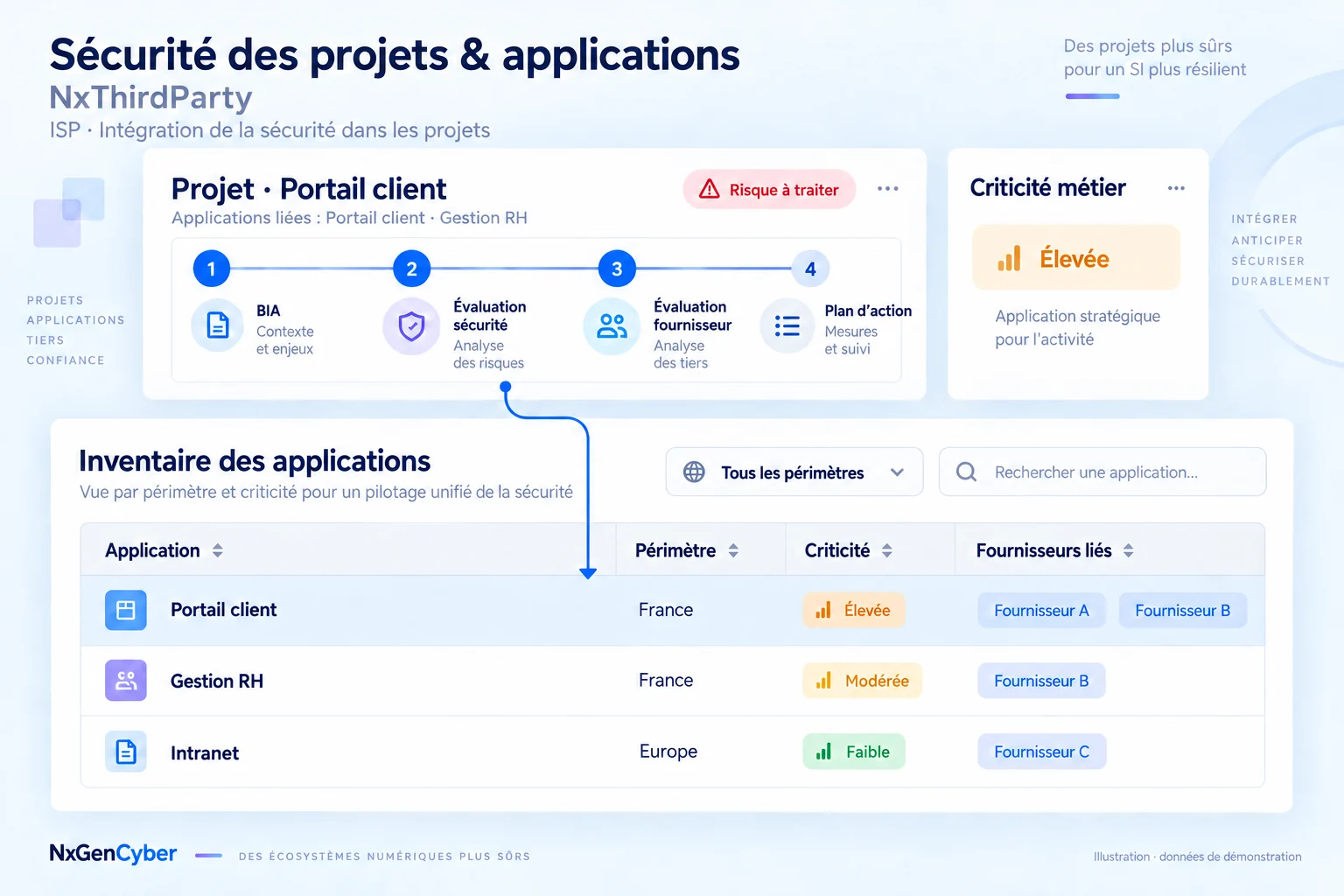Select step 1 circle in timeline
Image resolution: width=1344 pixels, height=896 pixels.
(211, 269)
